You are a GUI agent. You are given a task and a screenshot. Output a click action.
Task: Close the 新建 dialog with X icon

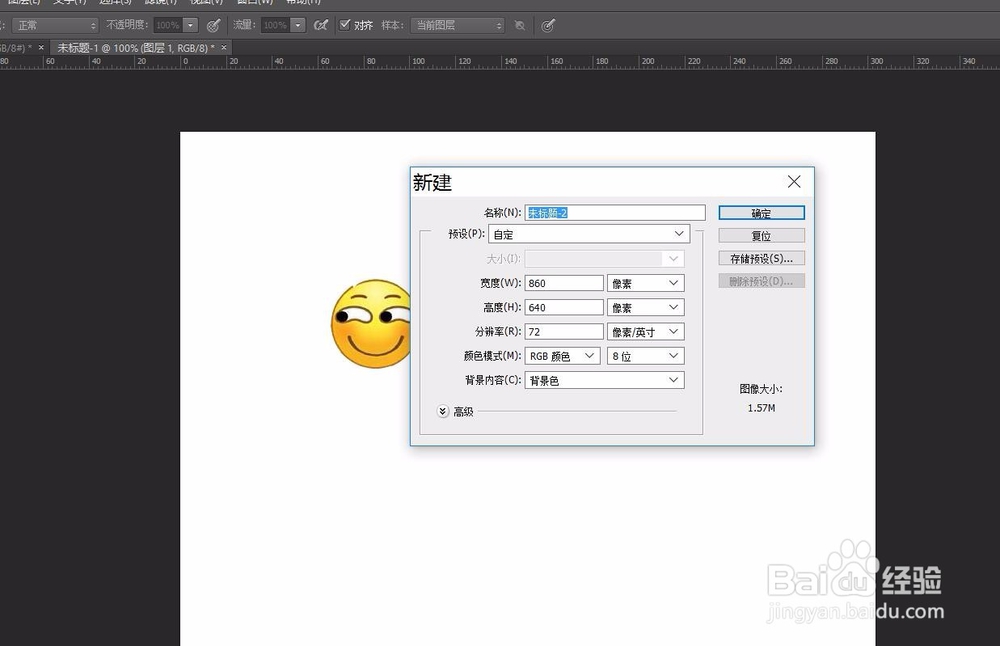(794, 182)
